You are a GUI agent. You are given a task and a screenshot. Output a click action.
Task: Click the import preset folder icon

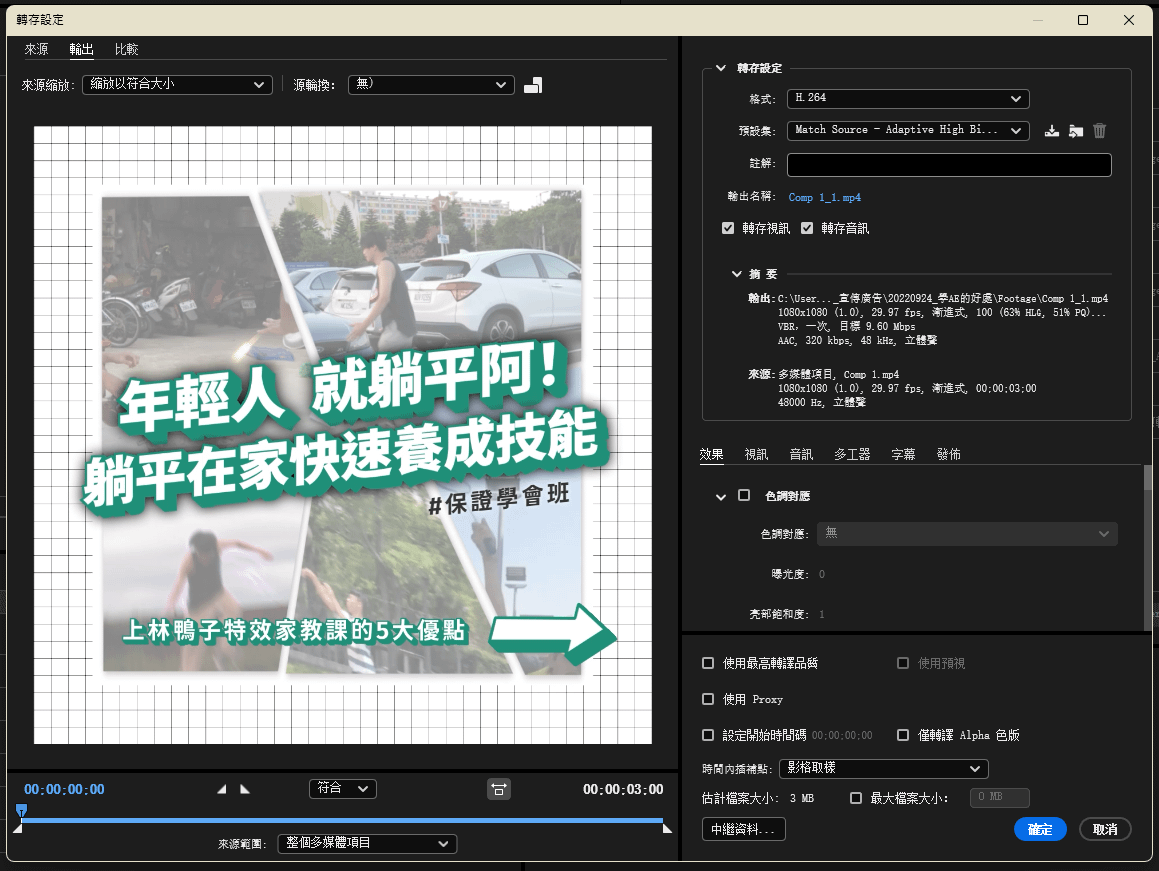pyautogui.click(x=1075, y=130)
